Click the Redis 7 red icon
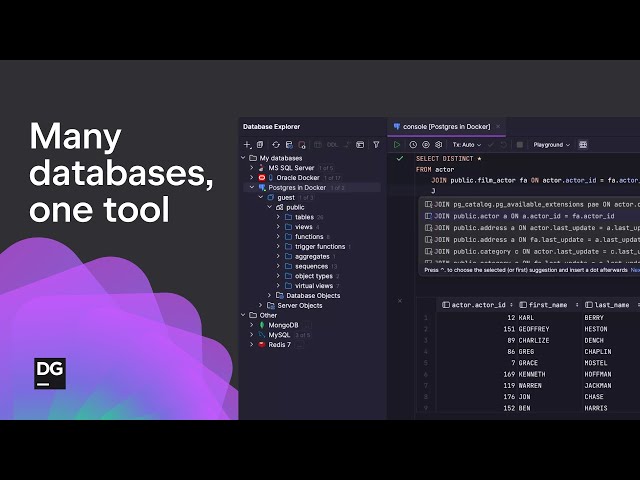640x480 pixels. click(x=262, y=345)
